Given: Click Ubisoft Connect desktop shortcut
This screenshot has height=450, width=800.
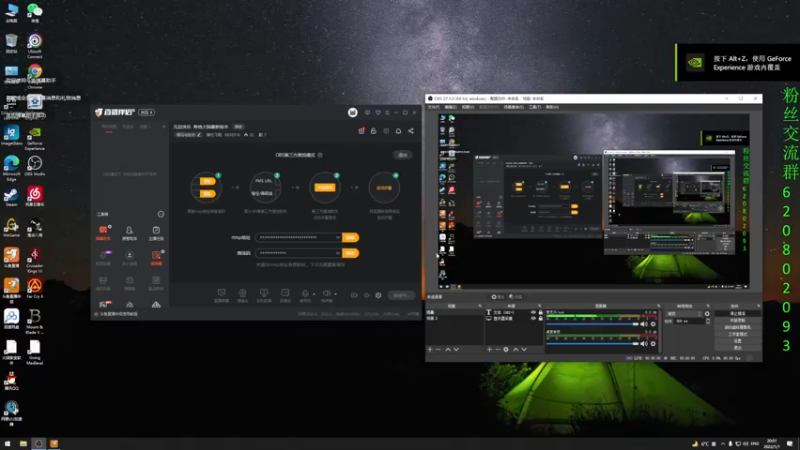Looking at the screenshot, I should pyautogui.click(x=35, y=45).
